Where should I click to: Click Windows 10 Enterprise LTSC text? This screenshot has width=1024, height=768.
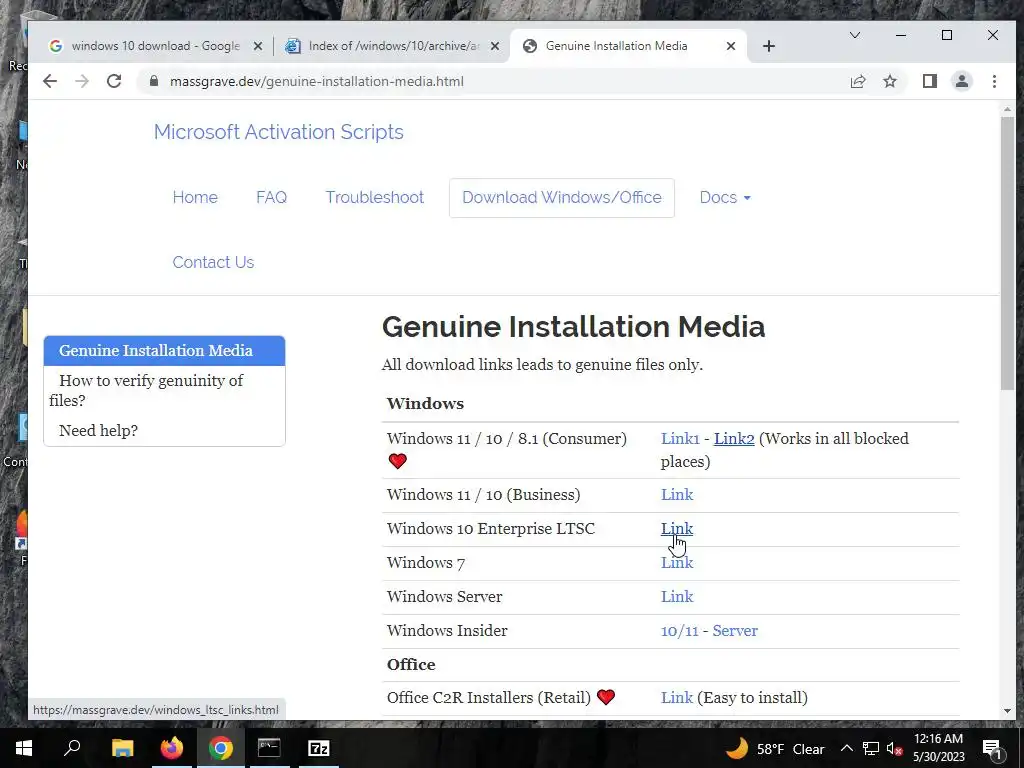490,528
